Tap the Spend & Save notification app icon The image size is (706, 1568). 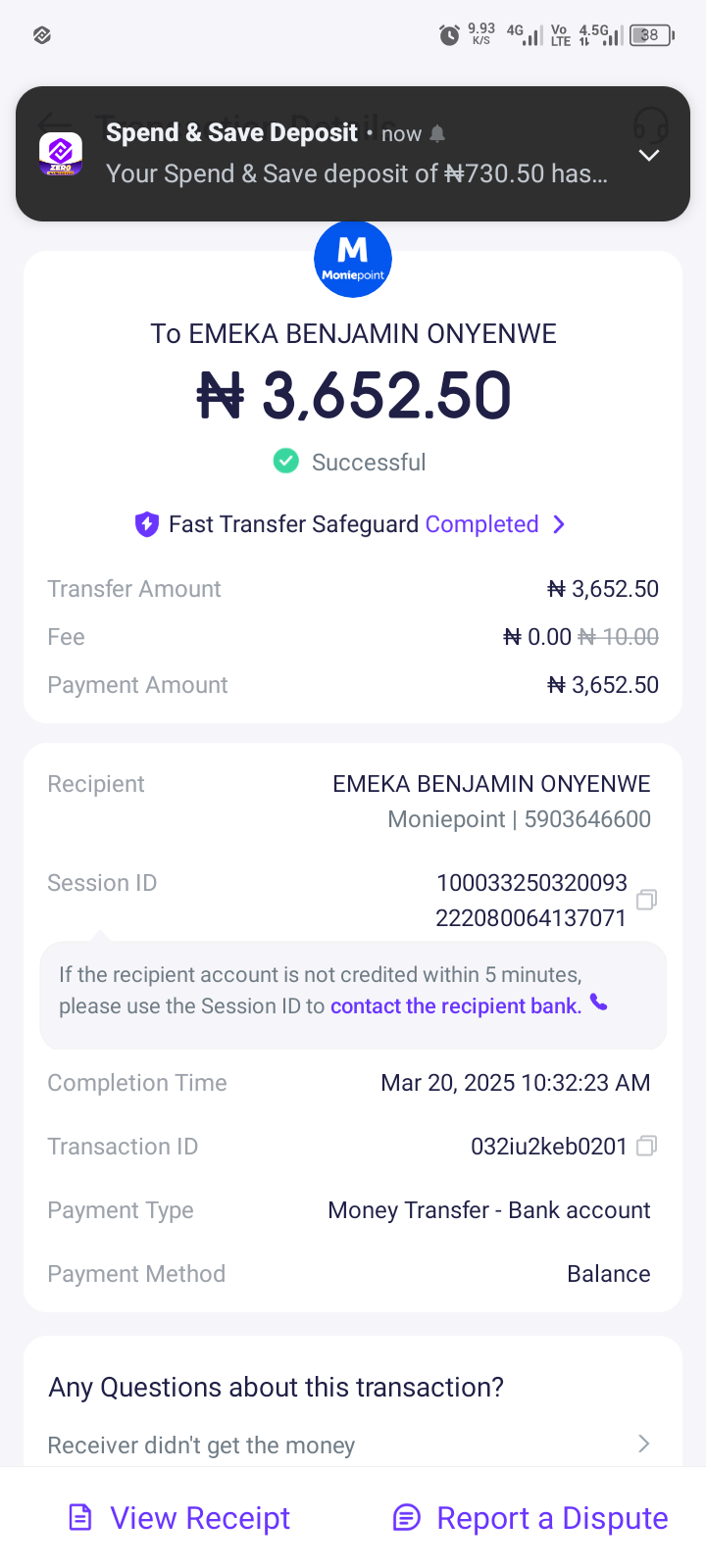click(x=61, y=154)
